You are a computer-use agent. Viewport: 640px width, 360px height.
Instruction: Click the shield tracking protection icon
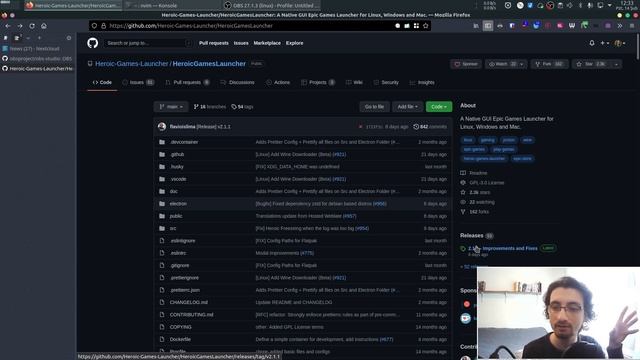pos(94,26)
